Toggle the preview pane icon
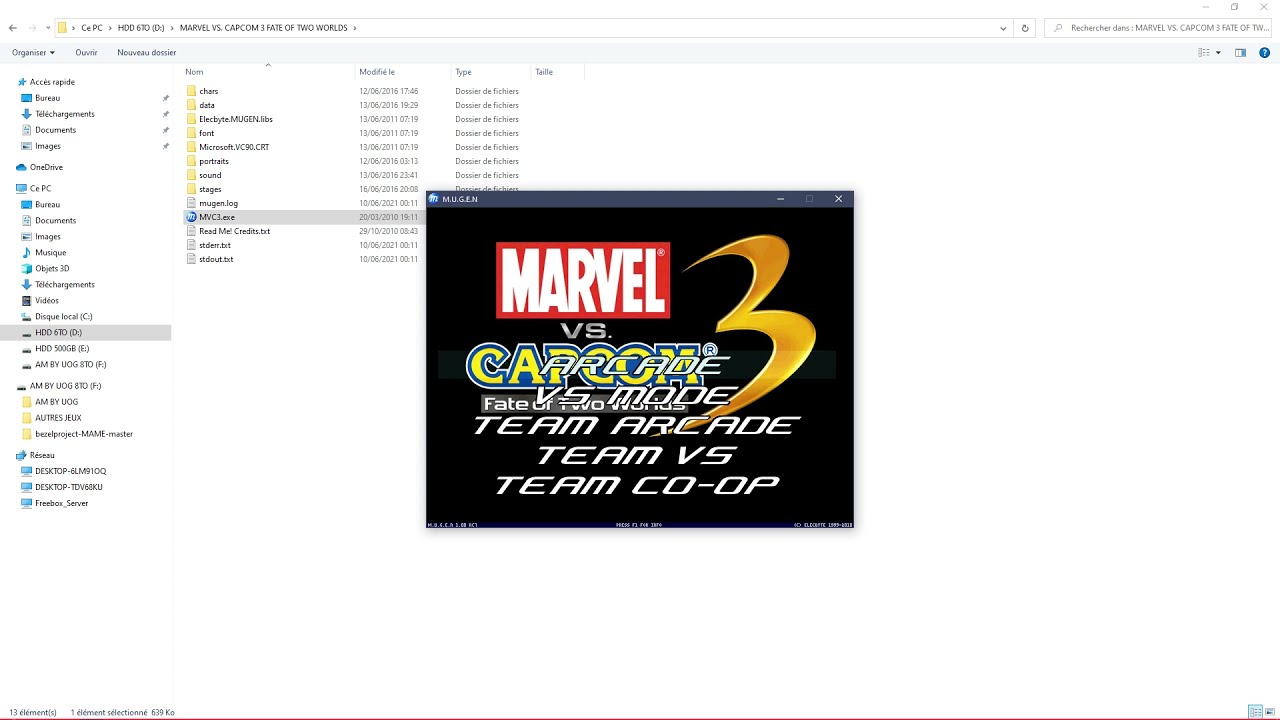 point(1240,52)
